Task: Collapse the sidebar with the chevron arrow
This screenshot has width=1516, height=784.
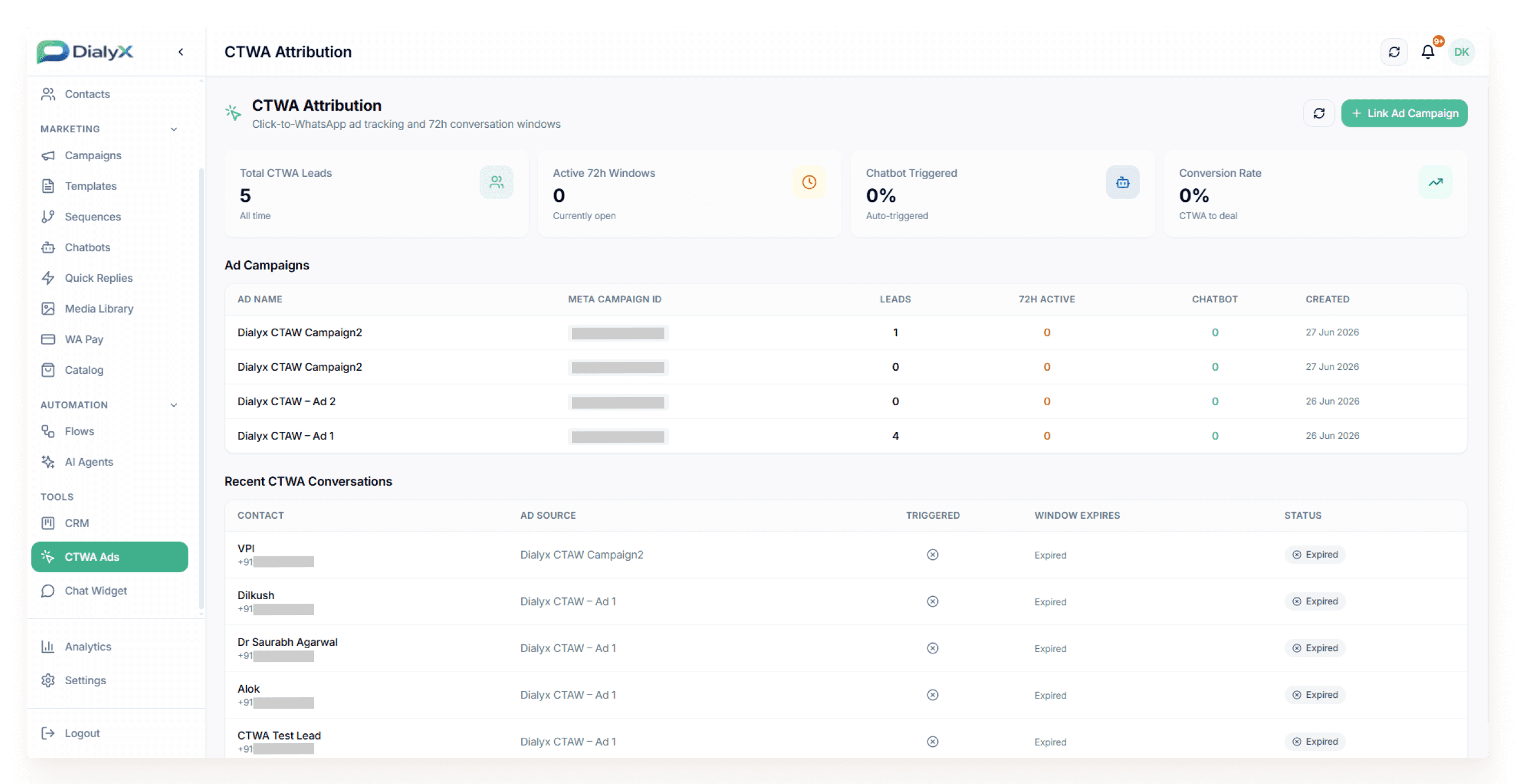Action: click(x=181, y=52)
